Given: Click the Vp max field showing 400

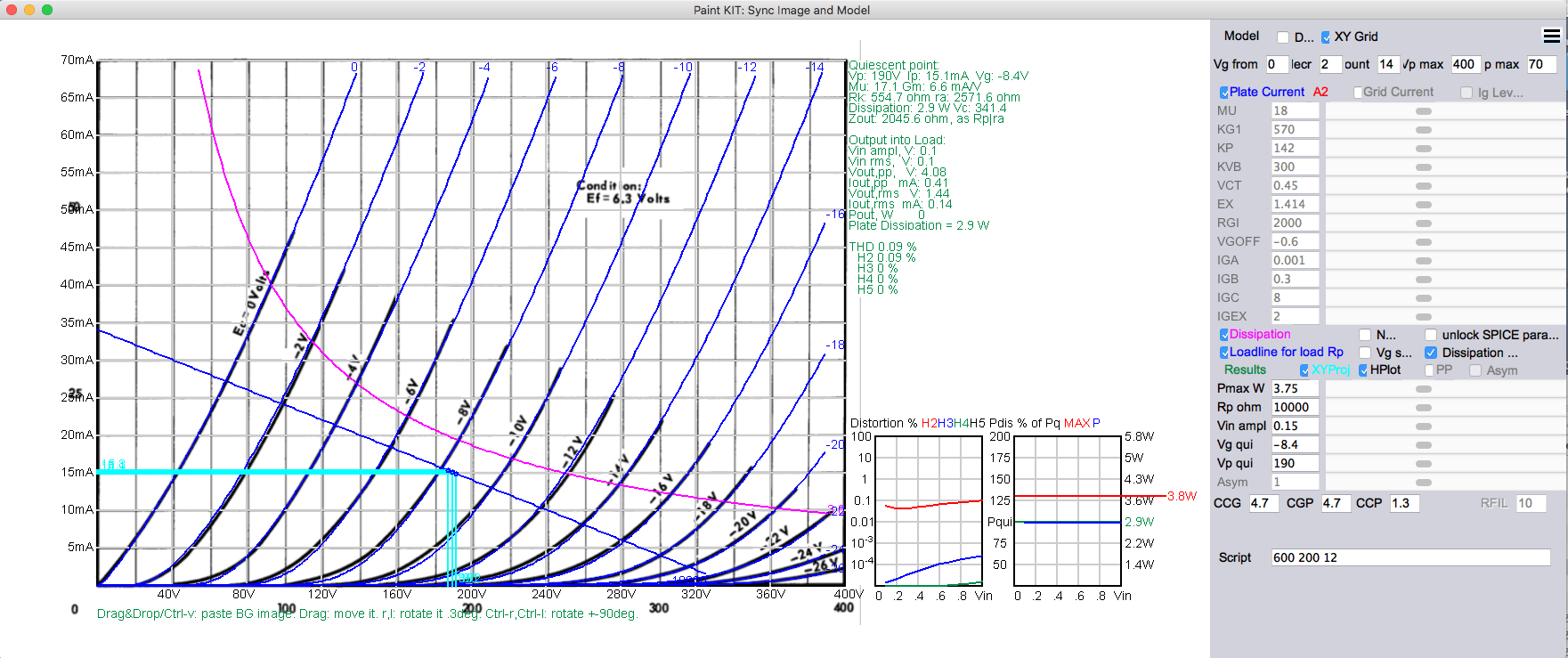Looking at the screenshot, I should 1466,64.
